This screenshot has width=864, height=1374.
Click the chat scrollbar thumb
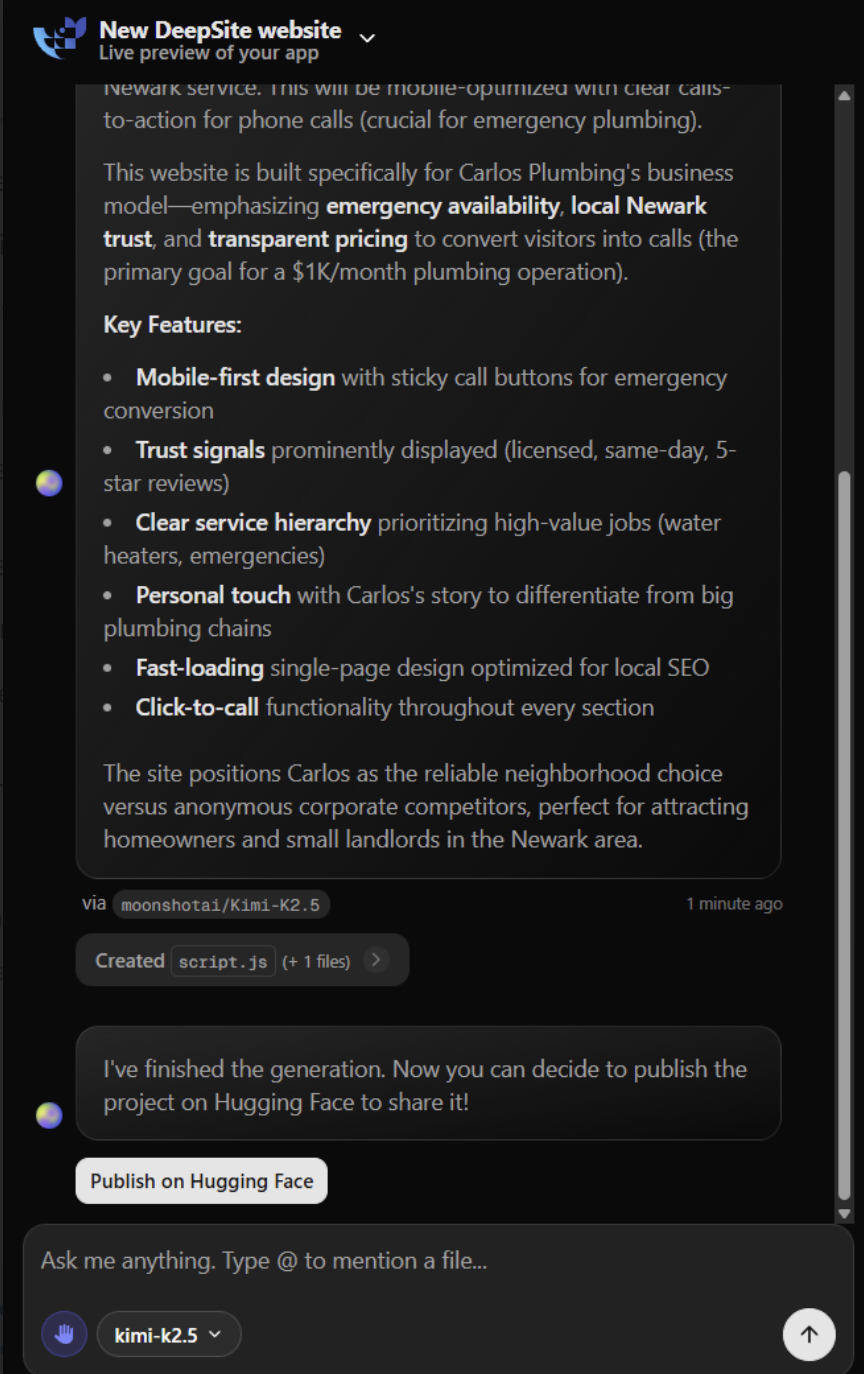tap(845, 835)
